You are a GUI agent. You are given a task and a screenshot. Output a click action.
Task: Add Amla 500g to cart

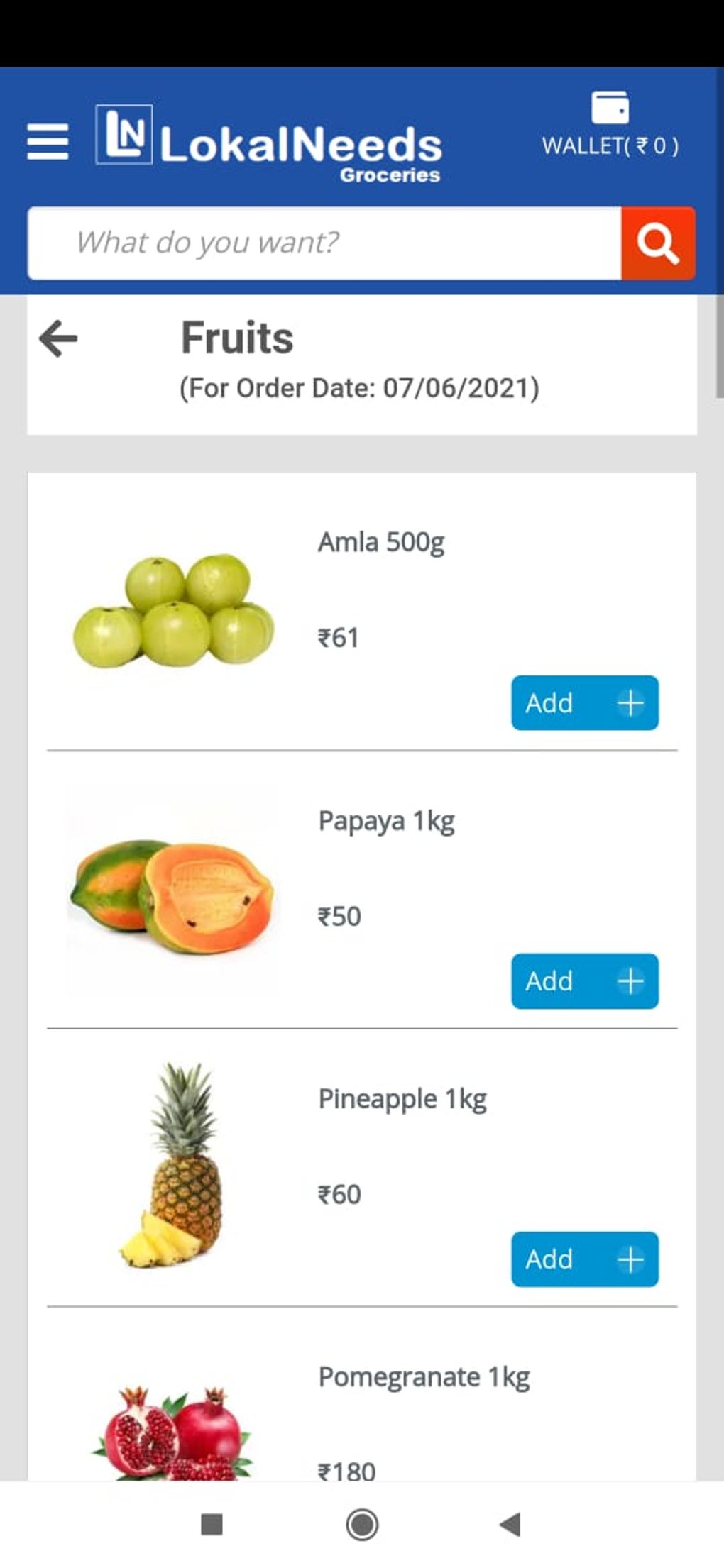click(x=584, y=703)
